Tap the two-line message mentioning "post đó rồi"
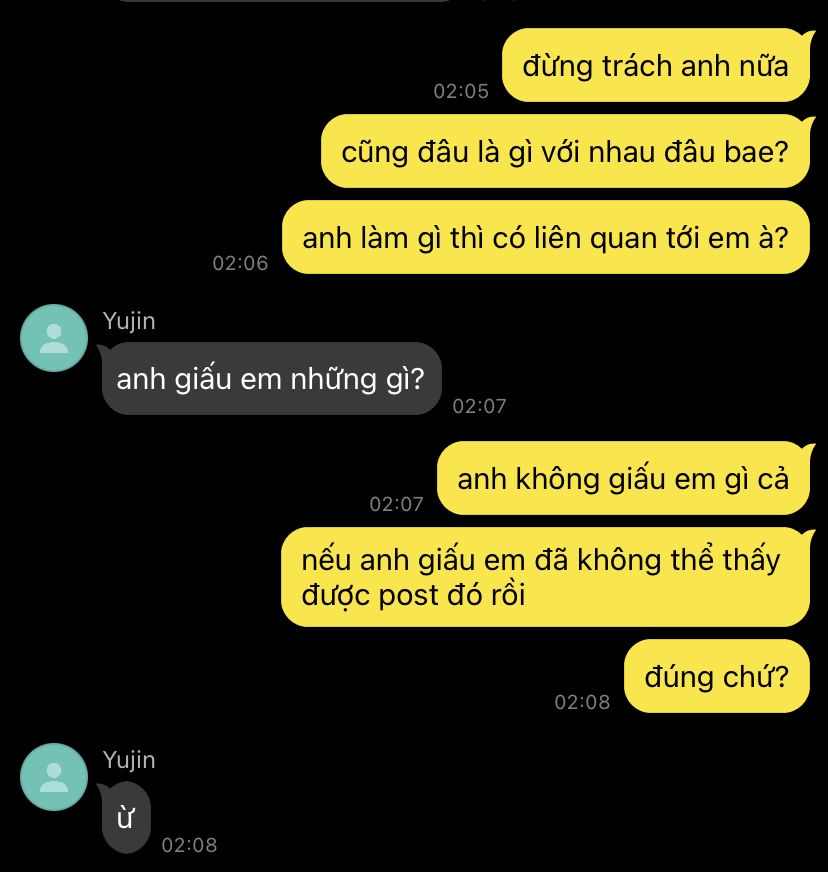The height and width of the screenshot is (872, 828). (546, 577)
